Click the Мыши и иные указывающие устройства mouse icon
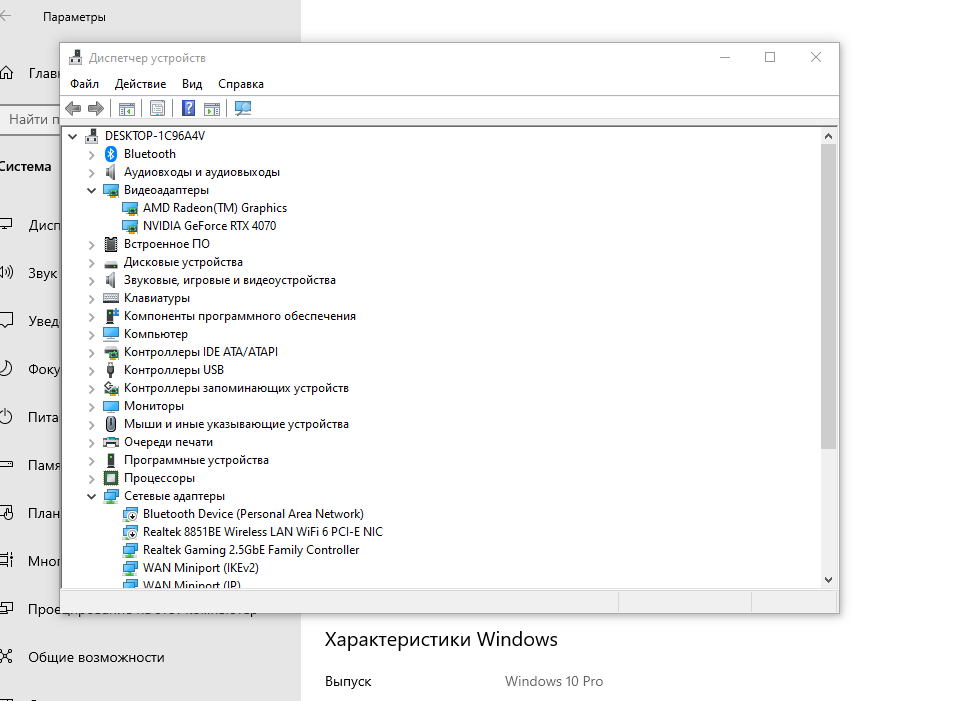The image size is (971, 701). pyautogui.click(x=111, y=424)
